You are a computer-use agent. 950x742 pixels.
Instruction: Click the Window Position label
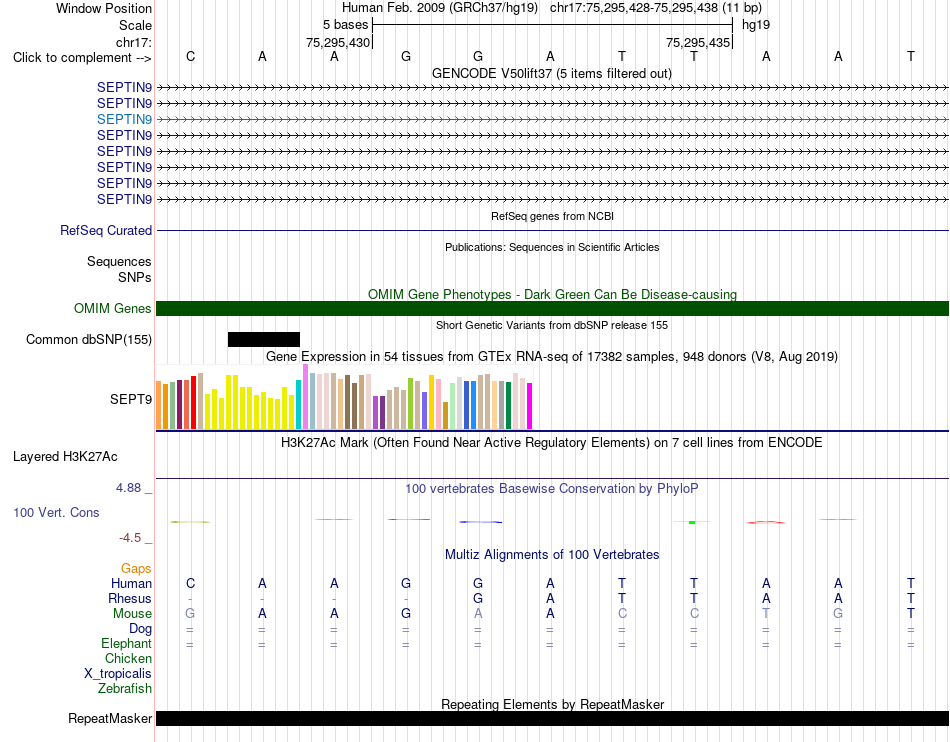(104, 8)
